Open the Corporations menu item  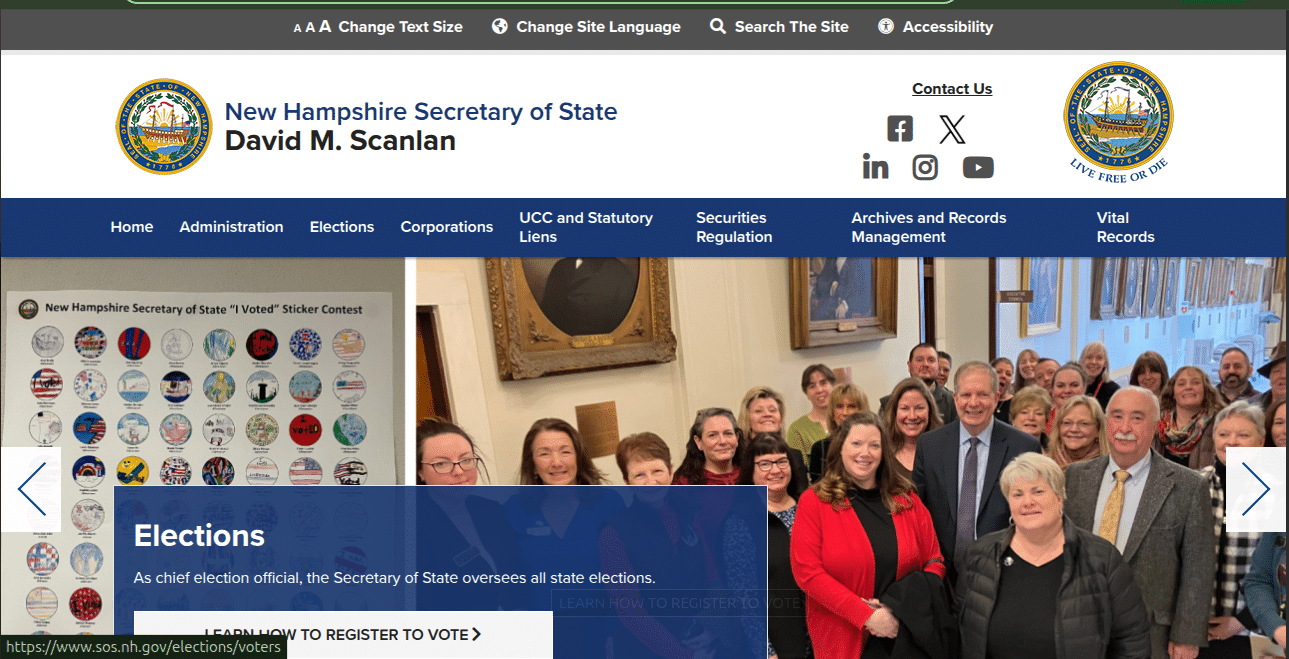447,227
